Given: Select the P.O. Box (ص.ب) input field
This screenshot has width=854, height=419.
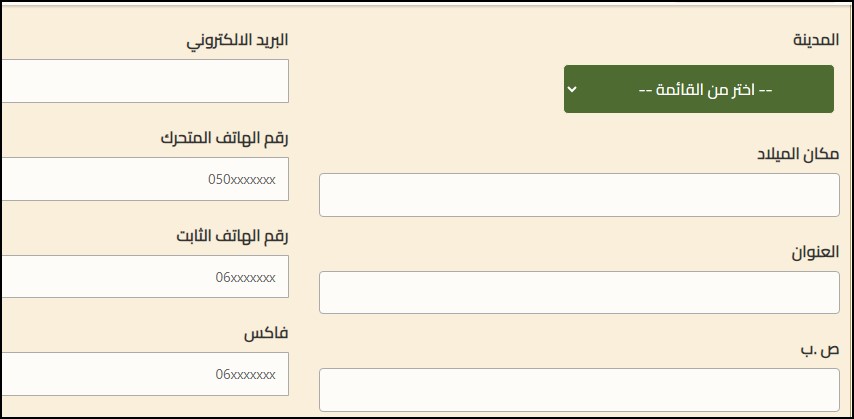Looking at the screenshot, I should click(x=579, y=389).
